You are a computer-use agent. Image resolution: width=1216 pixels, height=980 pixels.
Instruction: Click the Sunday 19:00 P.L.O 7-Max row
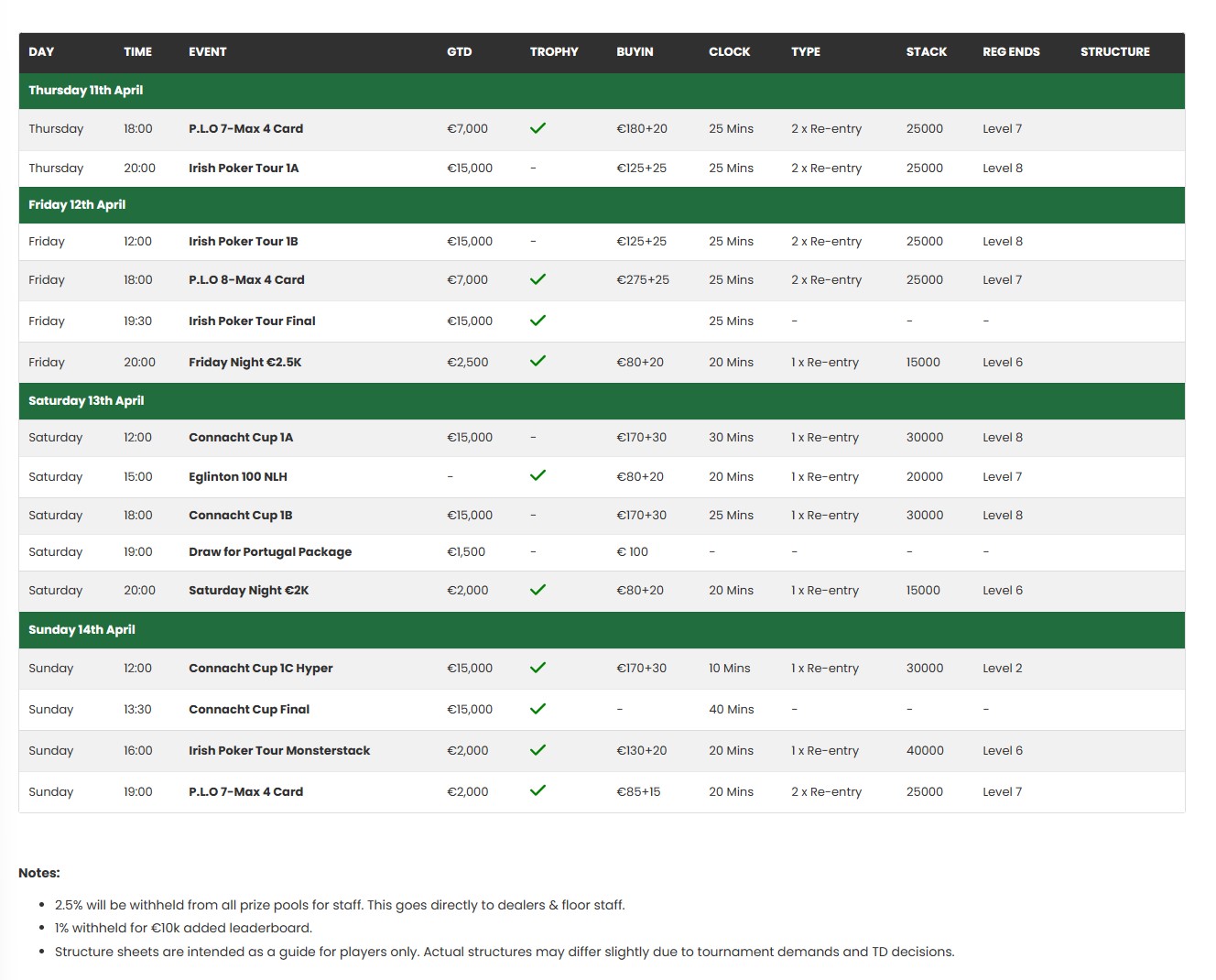pos(245,792)
